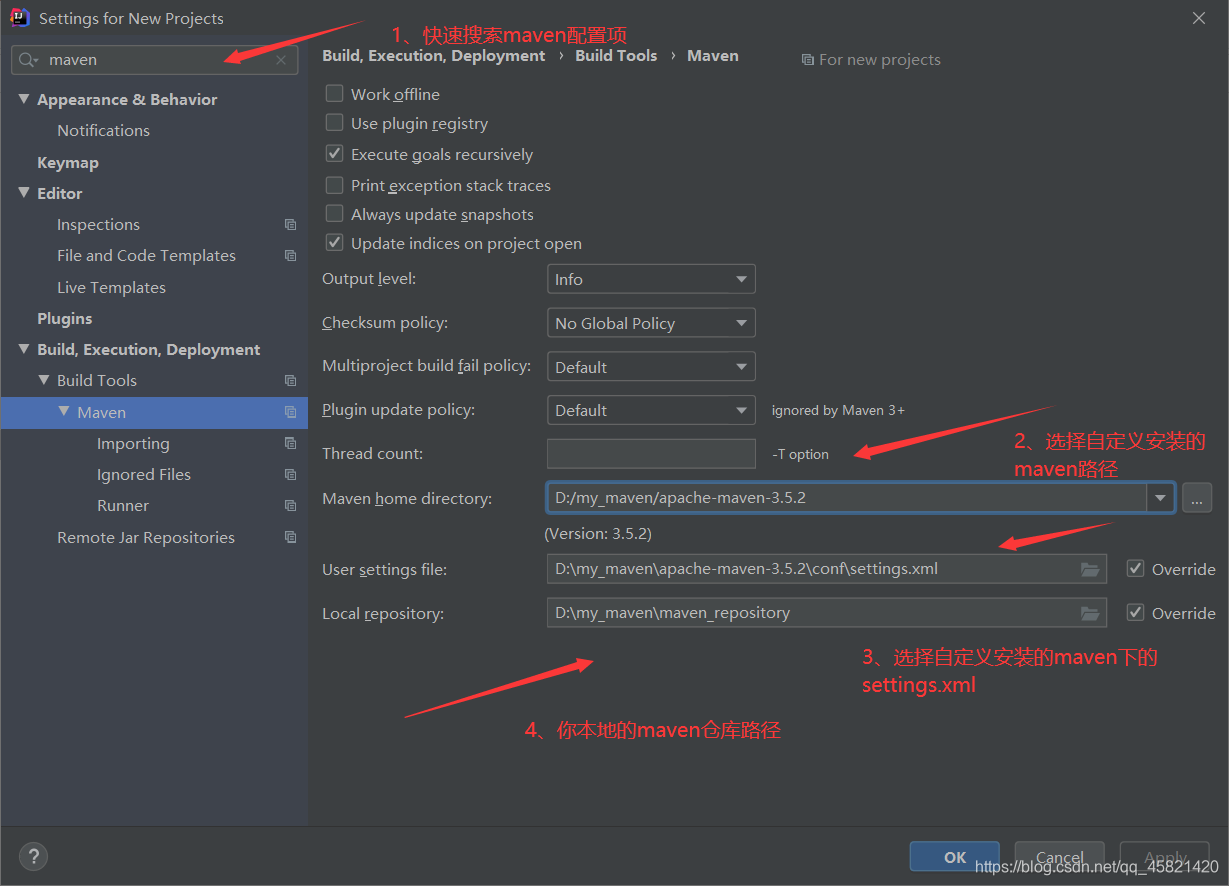
Task: Click the Maven home directory path field
Action: coord(847,497)
